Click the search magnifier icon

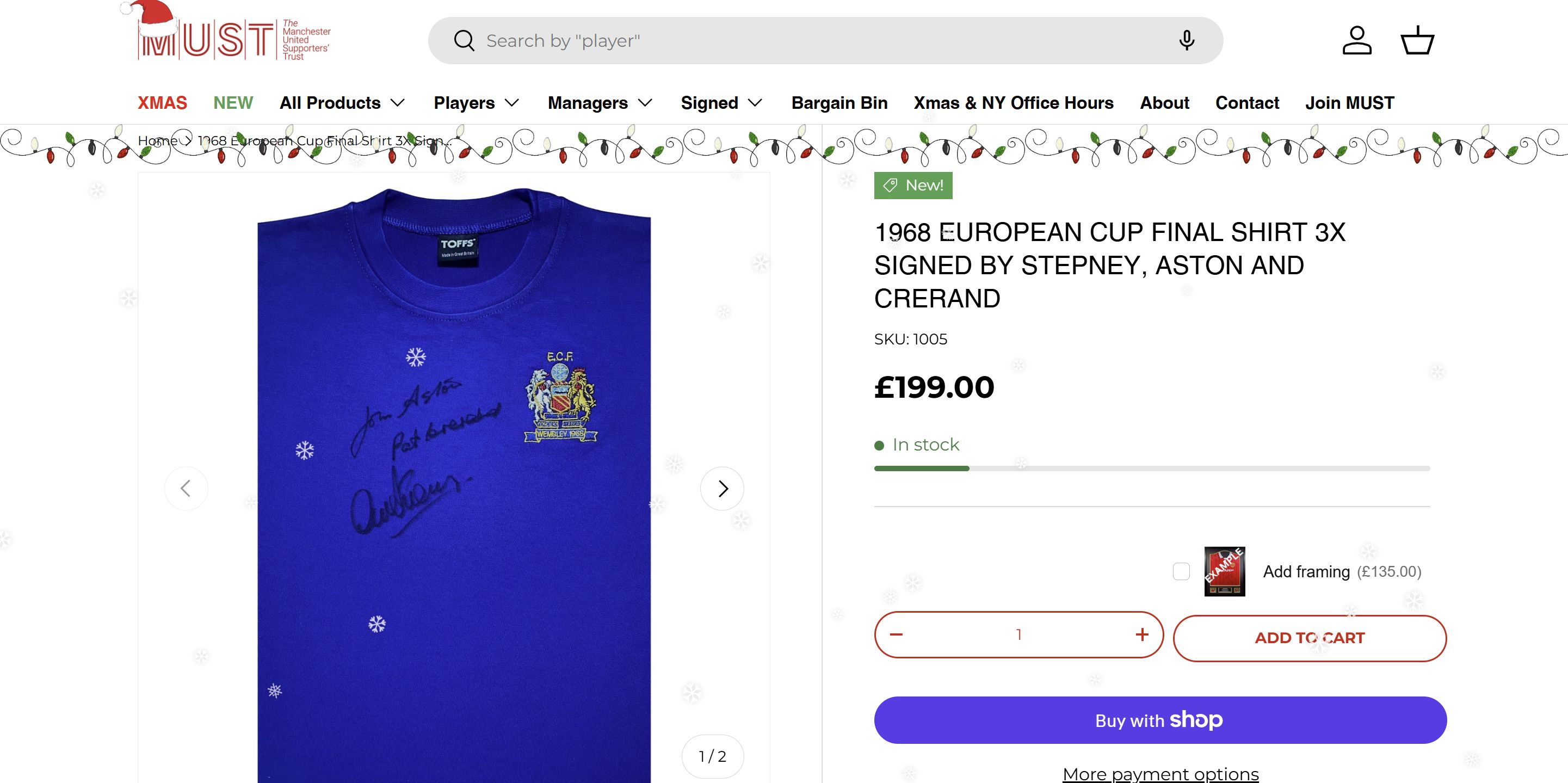pyautogui.click(x=464, y=41)
